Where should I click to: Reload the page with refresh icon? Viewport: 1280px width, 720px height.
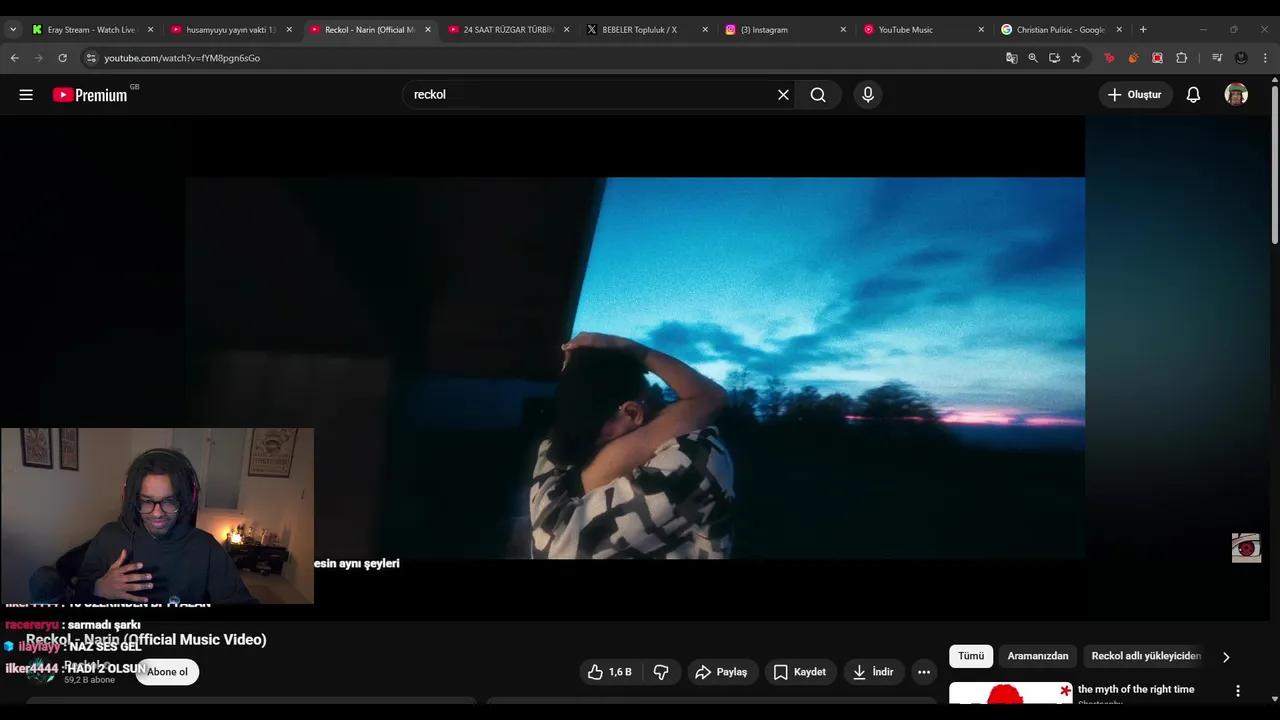(x=62, y=58)
